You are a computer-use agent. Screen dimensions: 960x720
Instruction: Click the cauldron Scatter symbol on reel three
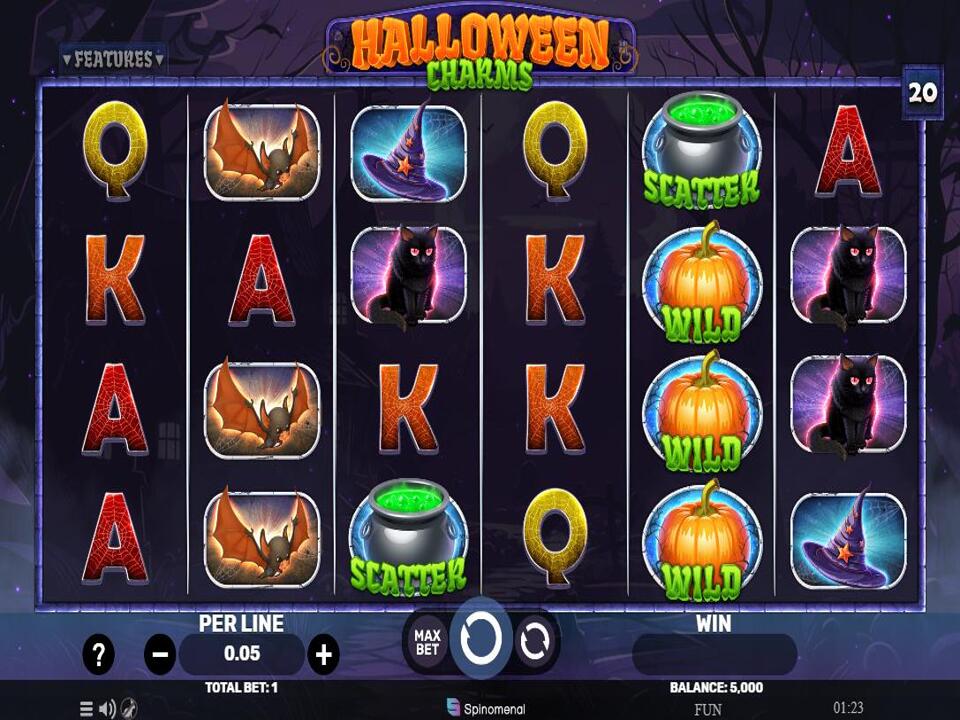pos(408,536)
